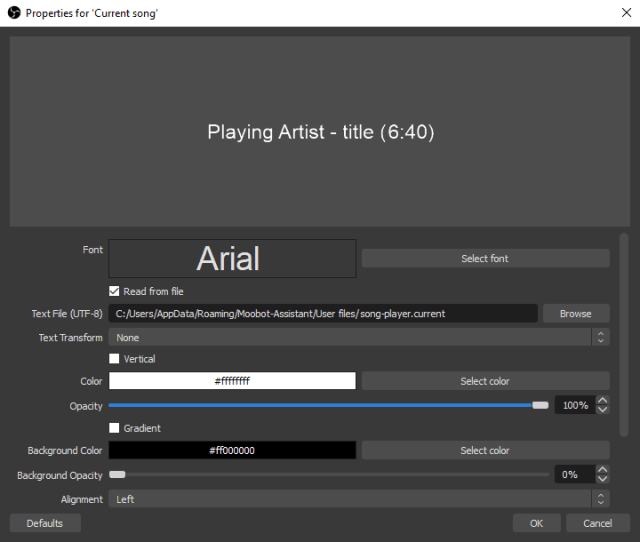Click the white #ffffffff Color swatch
640x542 pixels.
[232, 381]
